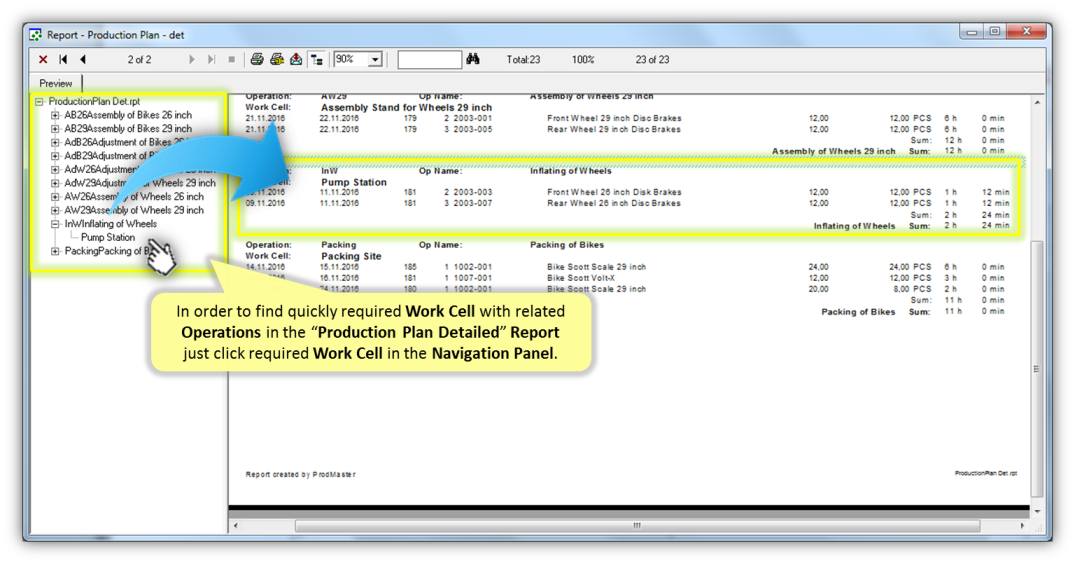Expand the AdB29 Adjustment node
1075x564 pixels.
tap(55, 156)
